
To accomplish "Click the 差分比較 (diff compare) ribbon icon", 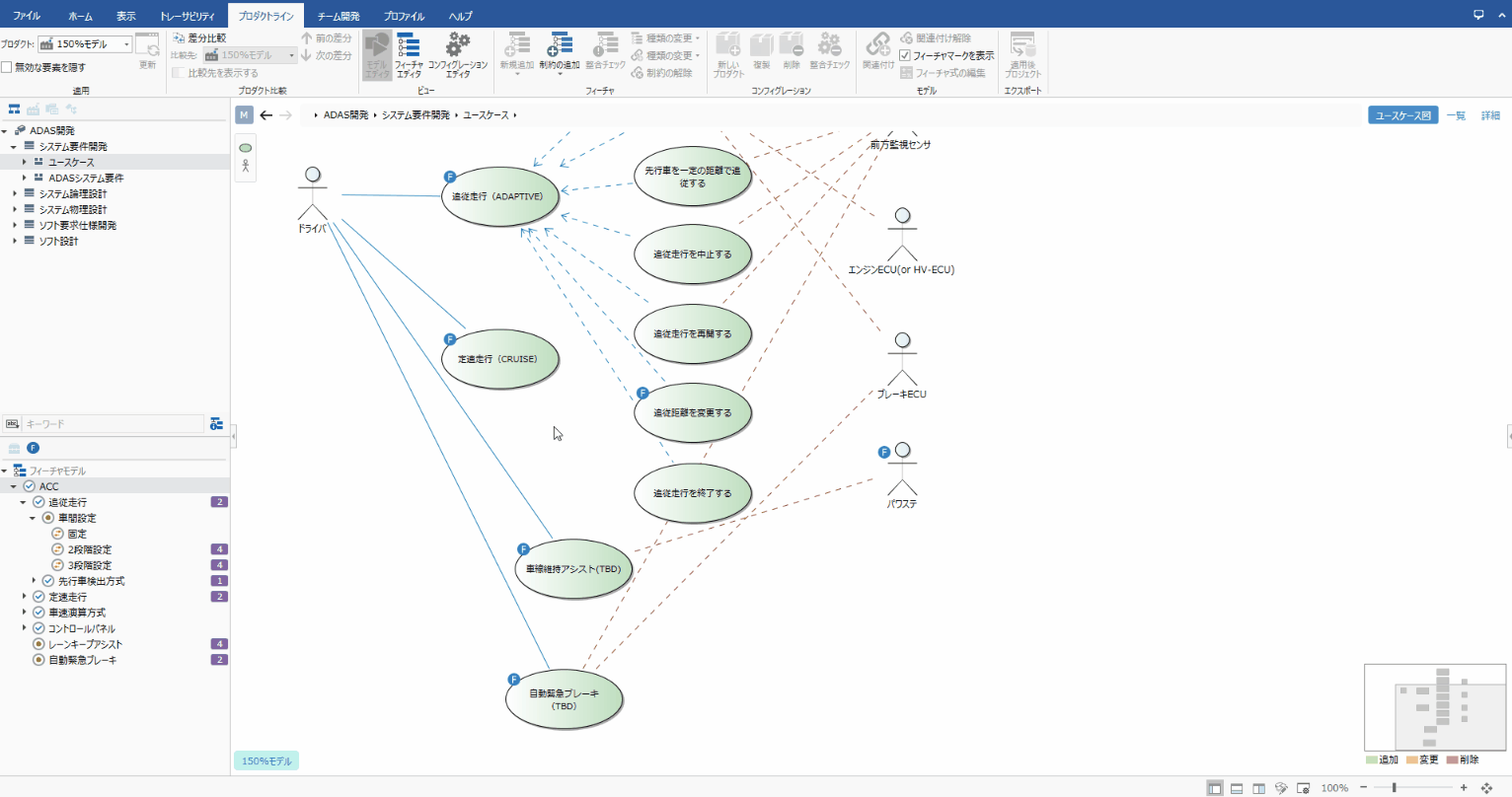I will click(179, 37).
